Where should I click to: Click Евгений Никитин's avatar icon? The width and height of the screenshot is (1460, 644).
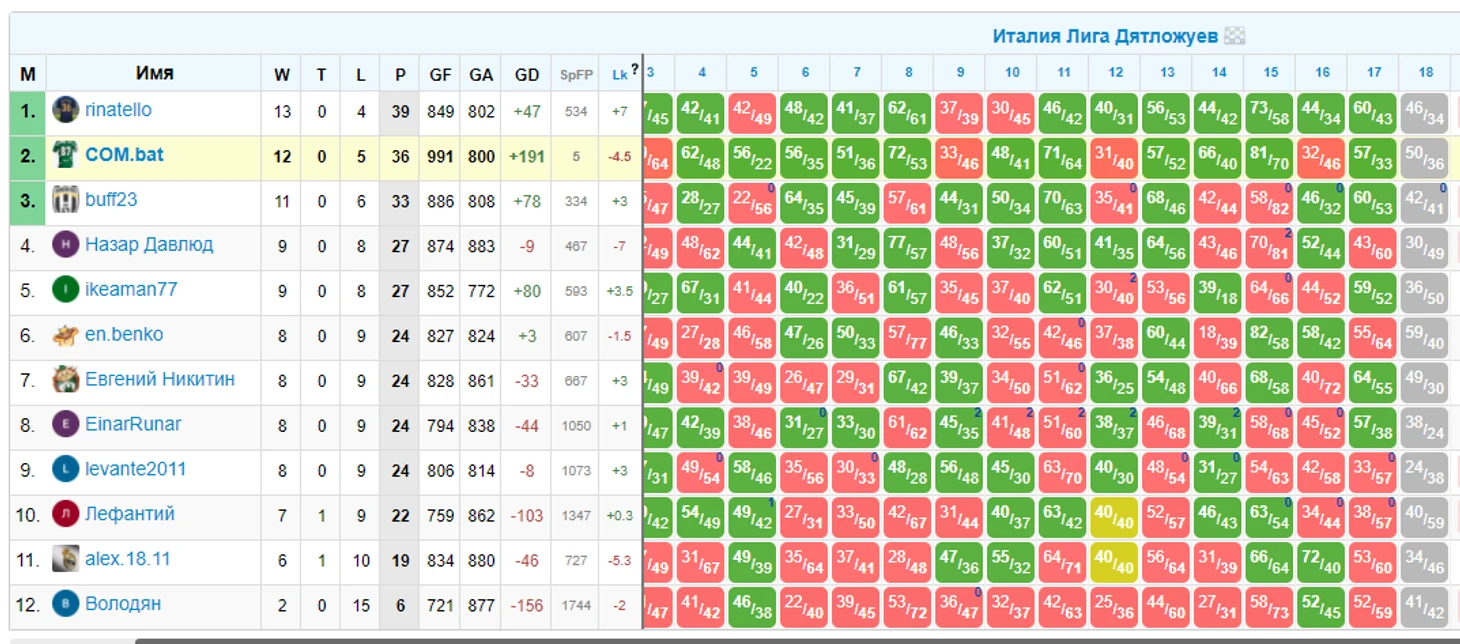65,379
